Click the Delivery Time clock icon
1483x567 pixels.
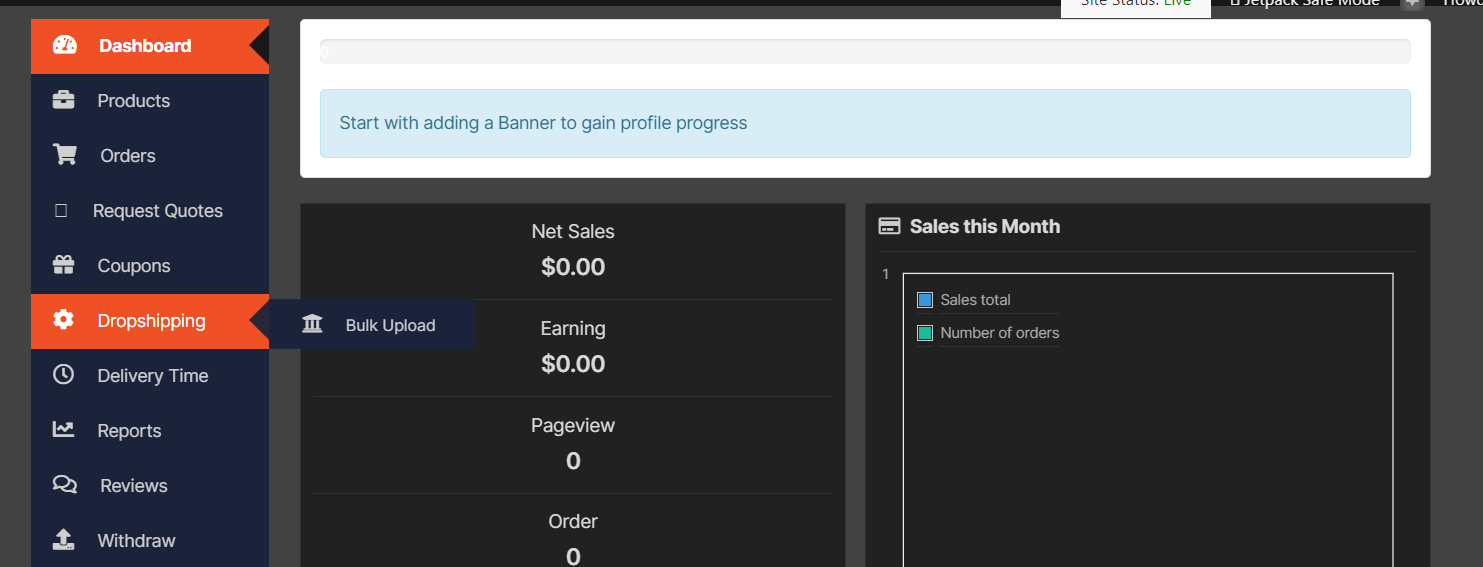[x=64, y=375]
